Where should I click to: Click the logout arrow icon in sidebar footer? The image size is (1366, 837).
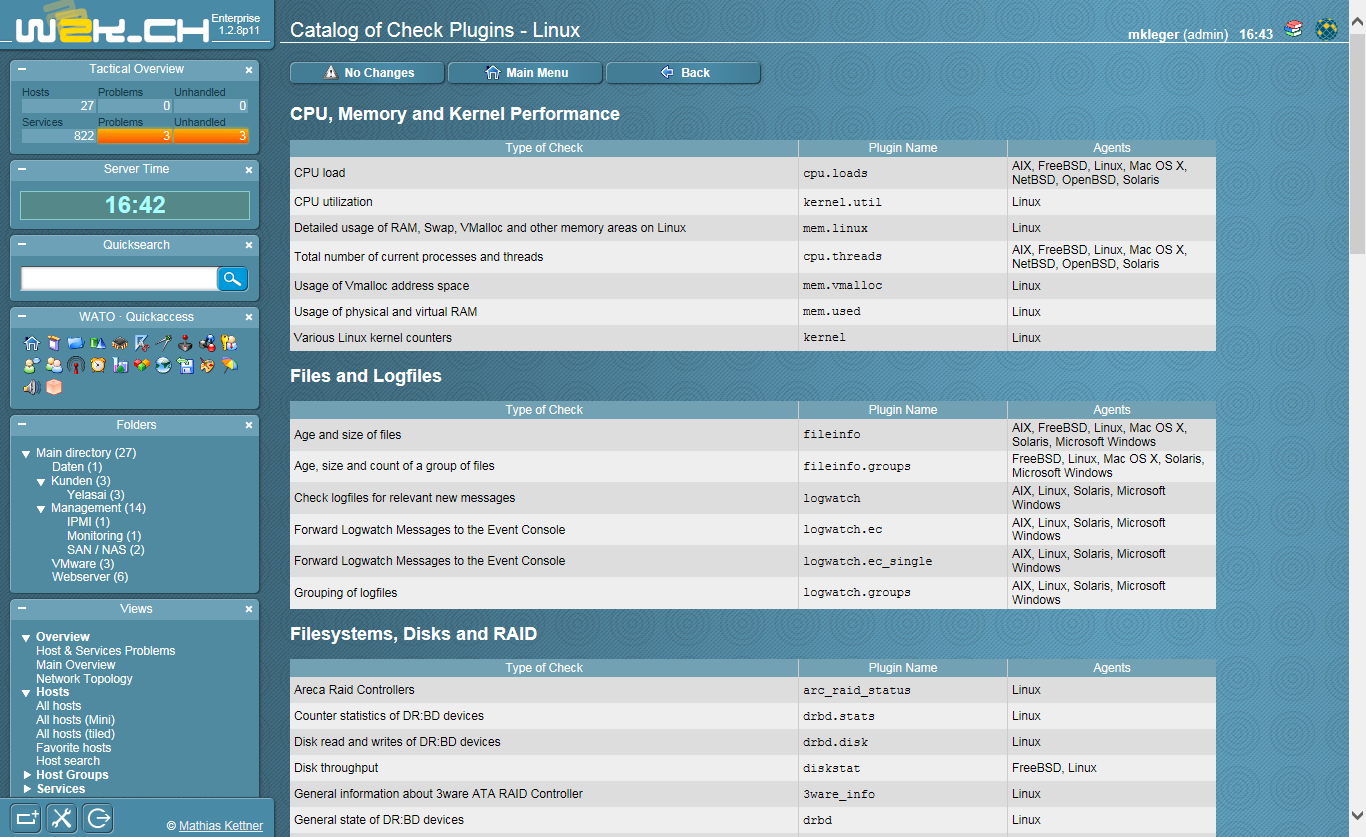(98, 818)
